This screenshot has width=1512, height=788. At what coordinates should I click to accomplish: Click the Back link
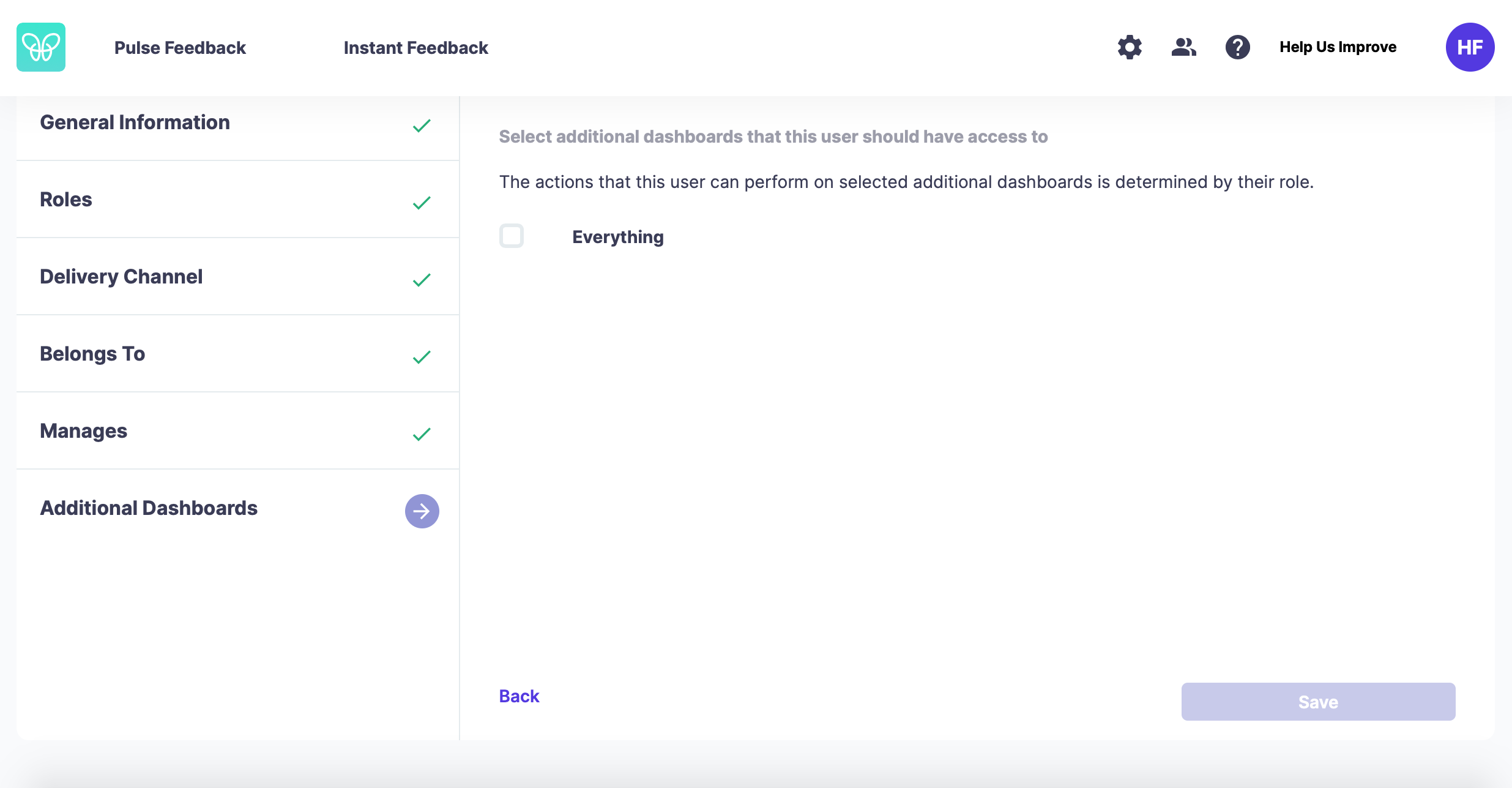point(519,696)
